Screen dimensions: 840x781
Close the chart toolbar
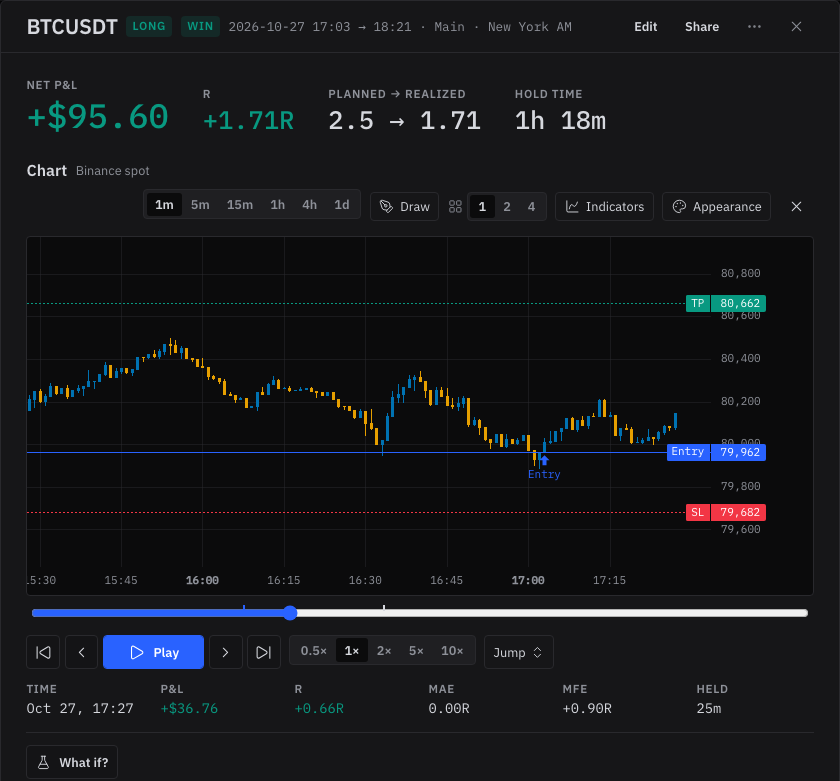click(796, 207)
